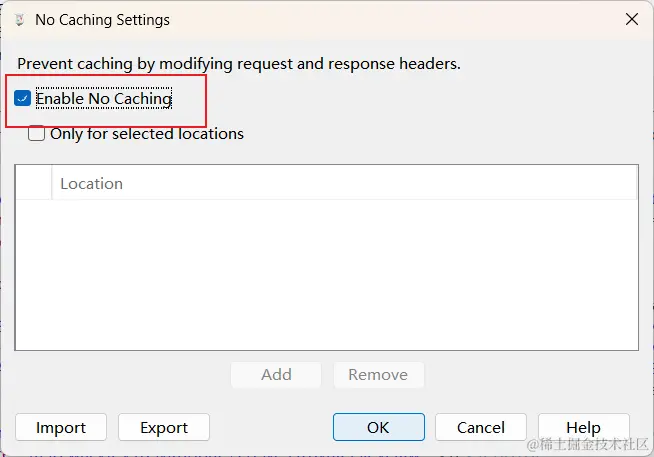
Task: Click the "No Caching Settings" window title
Action: [x=102, y=20]
